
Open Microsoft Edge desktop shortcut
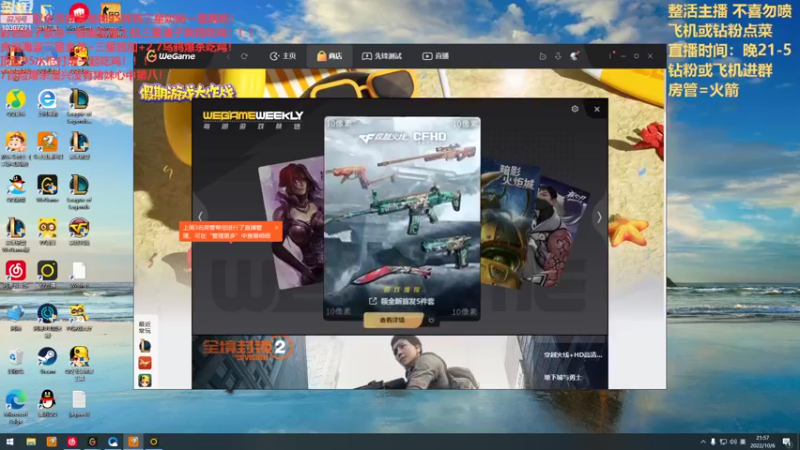point(16,406)
